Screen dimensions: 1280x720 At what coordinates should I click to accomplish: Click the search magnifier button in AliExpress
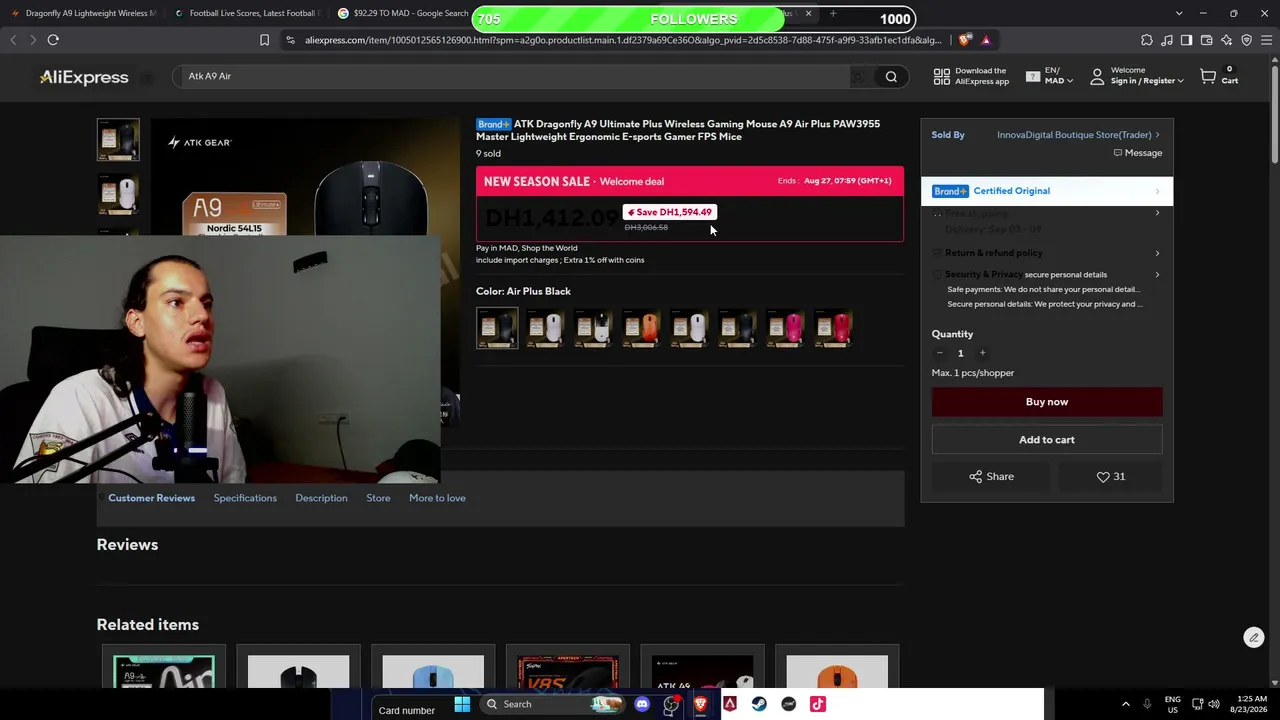click(891, 77)
